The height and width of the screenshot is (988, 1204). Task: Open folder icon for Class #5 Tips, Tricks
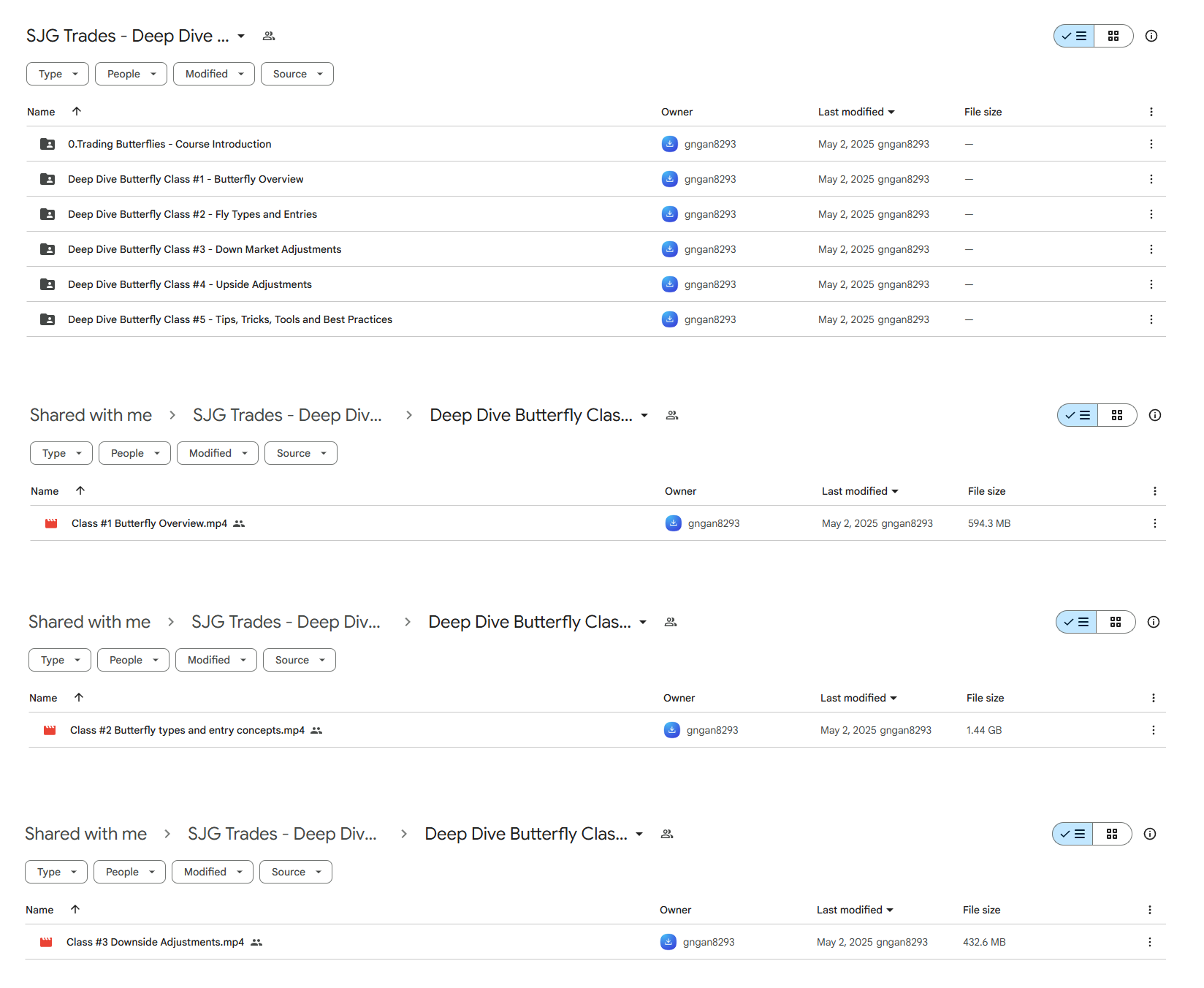pyautogui.click(x=47, y=319)
